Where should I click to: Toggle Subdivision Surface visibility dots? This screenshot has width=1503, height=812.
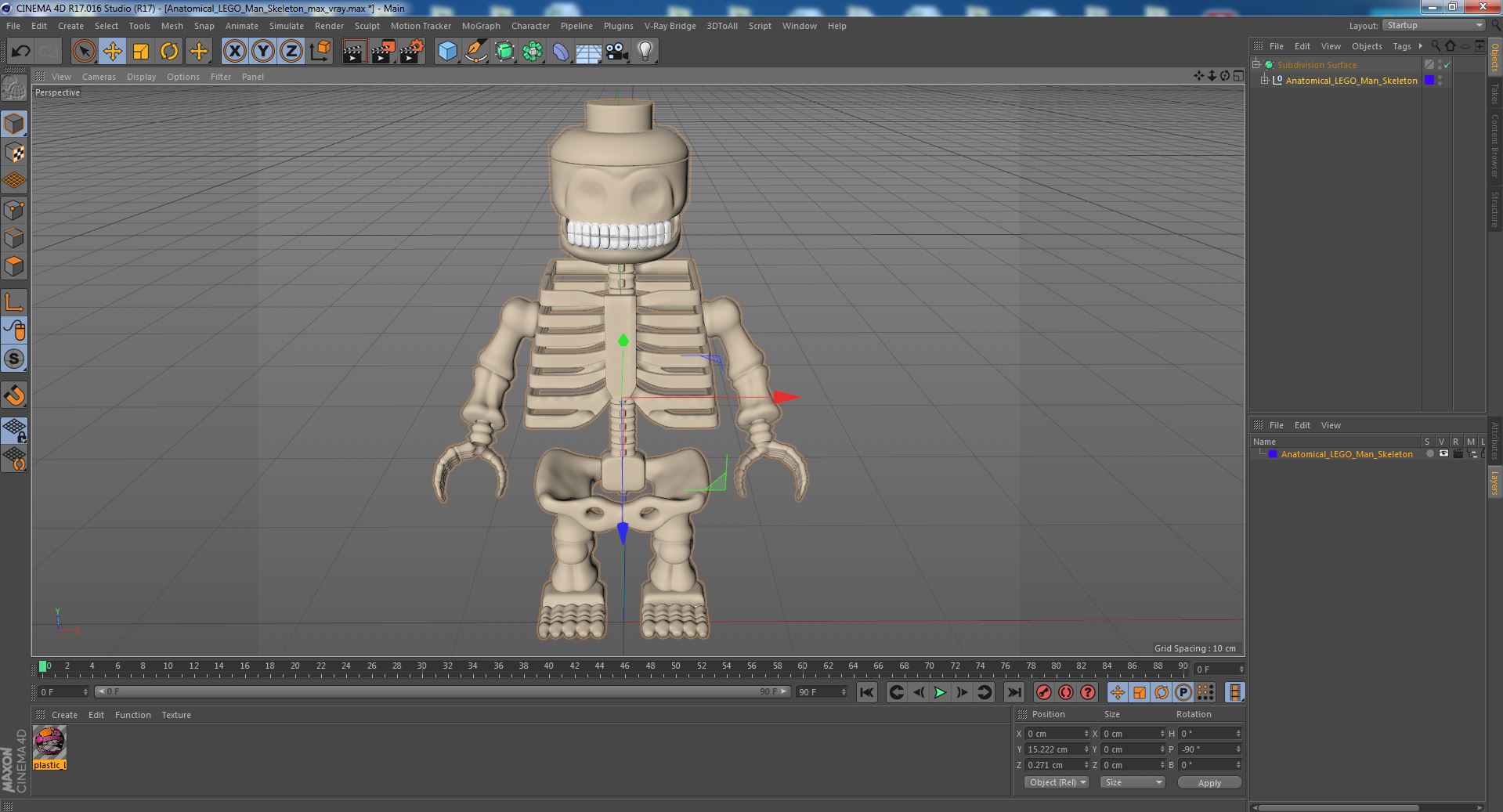pyautogui.click(x=1440, y=65)
